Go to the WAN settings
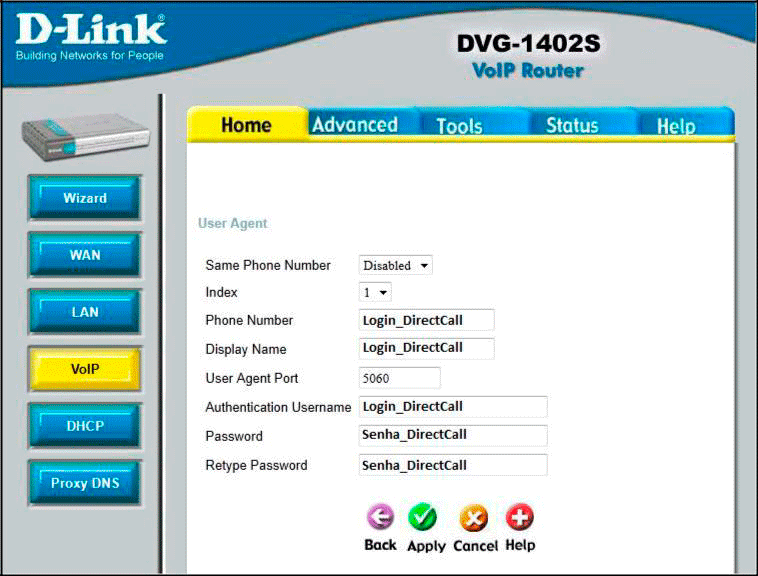The height and width of the screenshot is (576, 758). tap(85, 255)
